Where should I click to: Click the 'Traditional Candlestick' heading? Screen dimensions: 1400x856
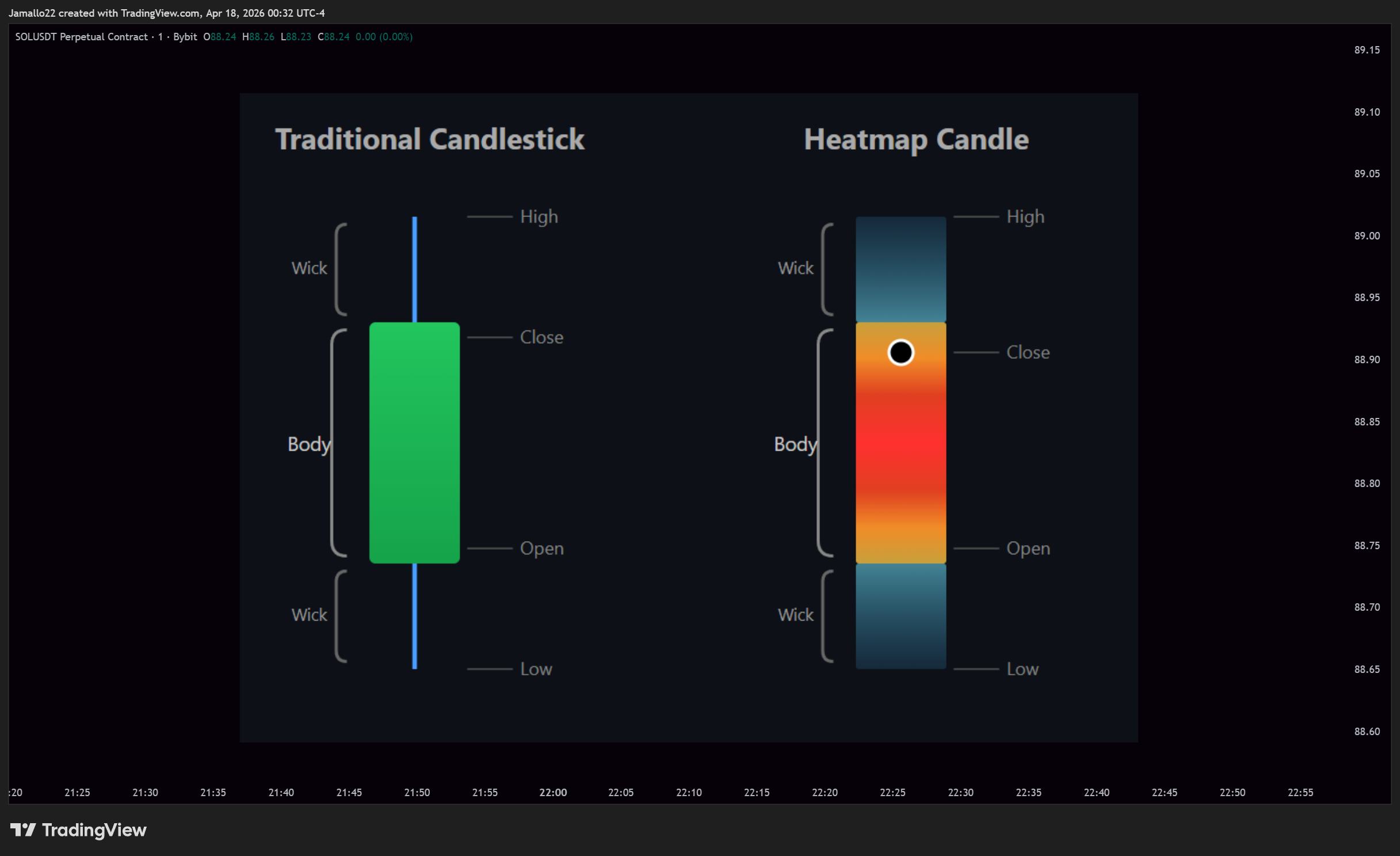coord(430,139)
